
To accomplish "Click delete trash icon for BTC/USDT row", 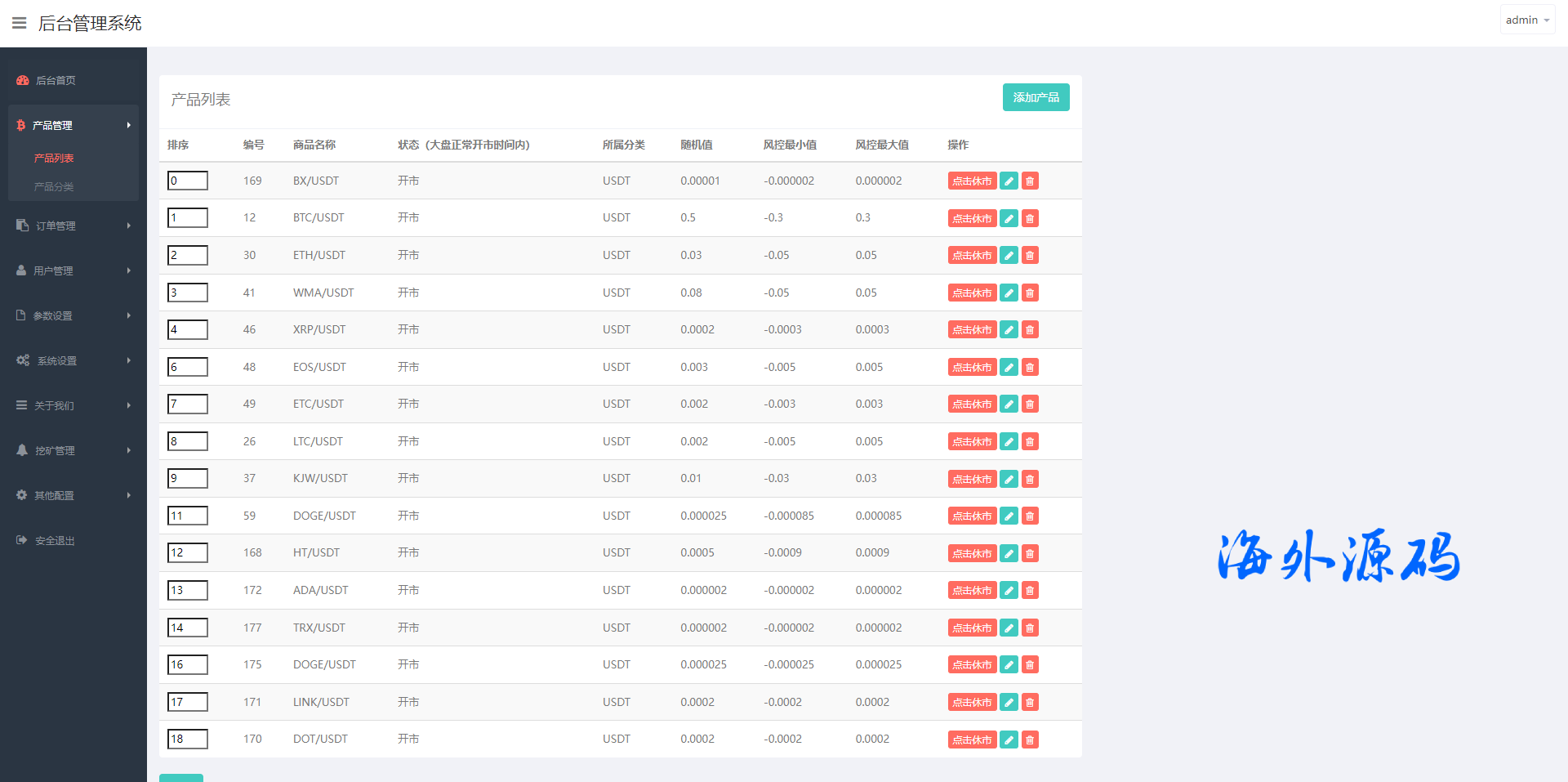I will pyautogui.click(x=1030, y=218).
